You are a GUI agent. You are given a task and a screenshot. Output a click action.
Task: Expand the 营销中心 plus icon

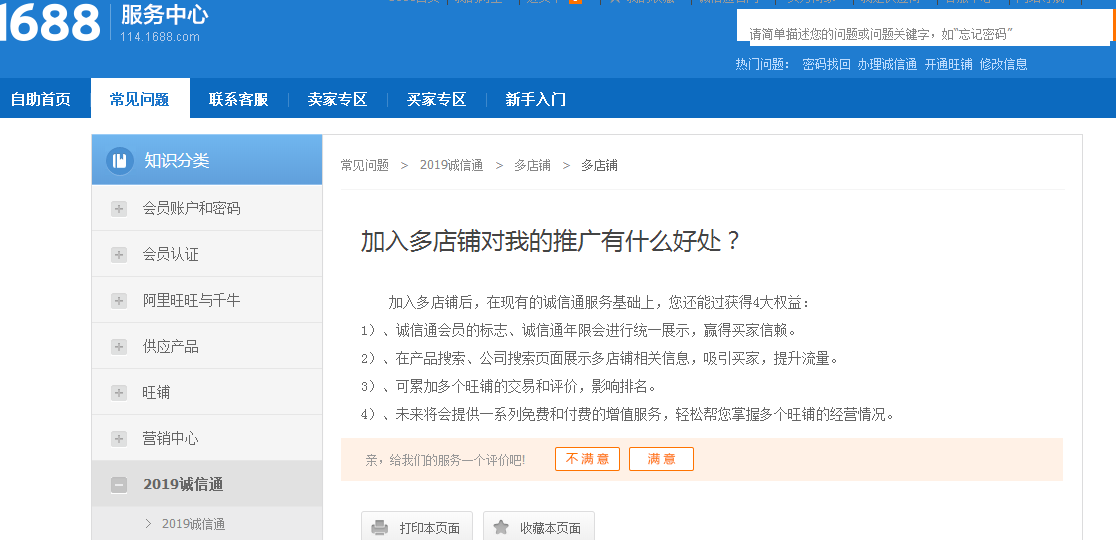pos(119,439)
